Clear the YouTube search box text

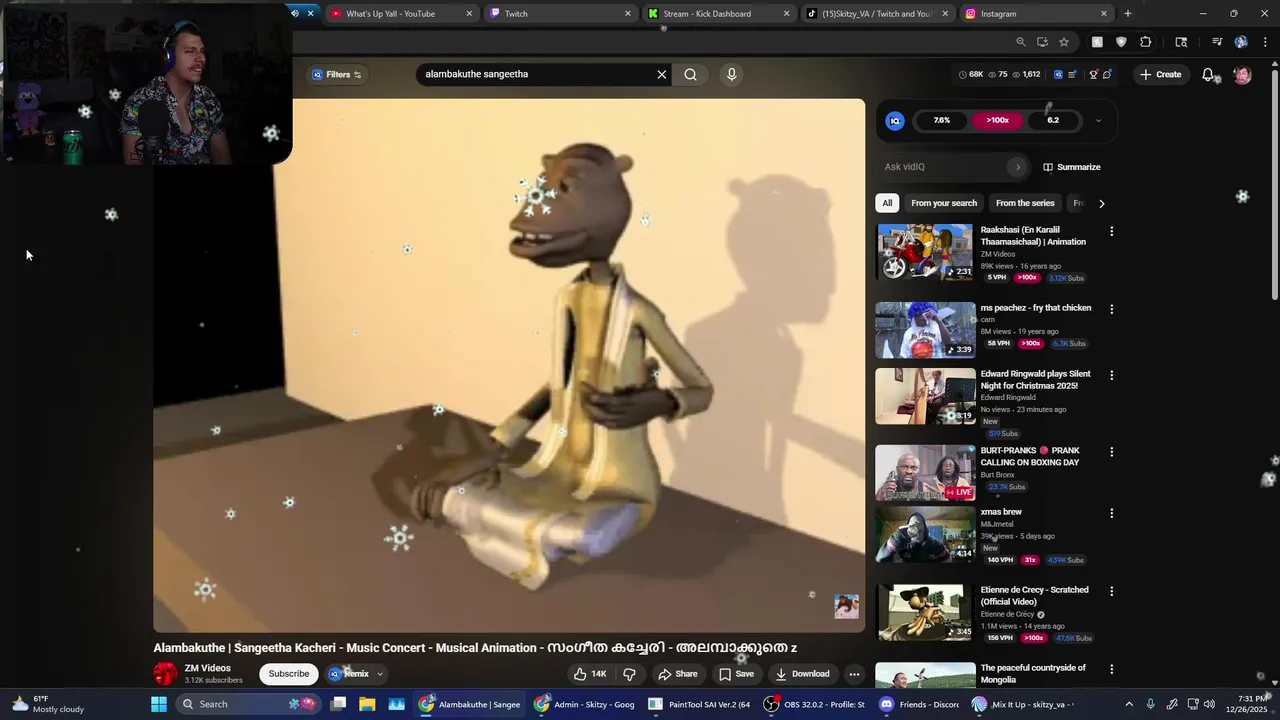click(661, 74)
